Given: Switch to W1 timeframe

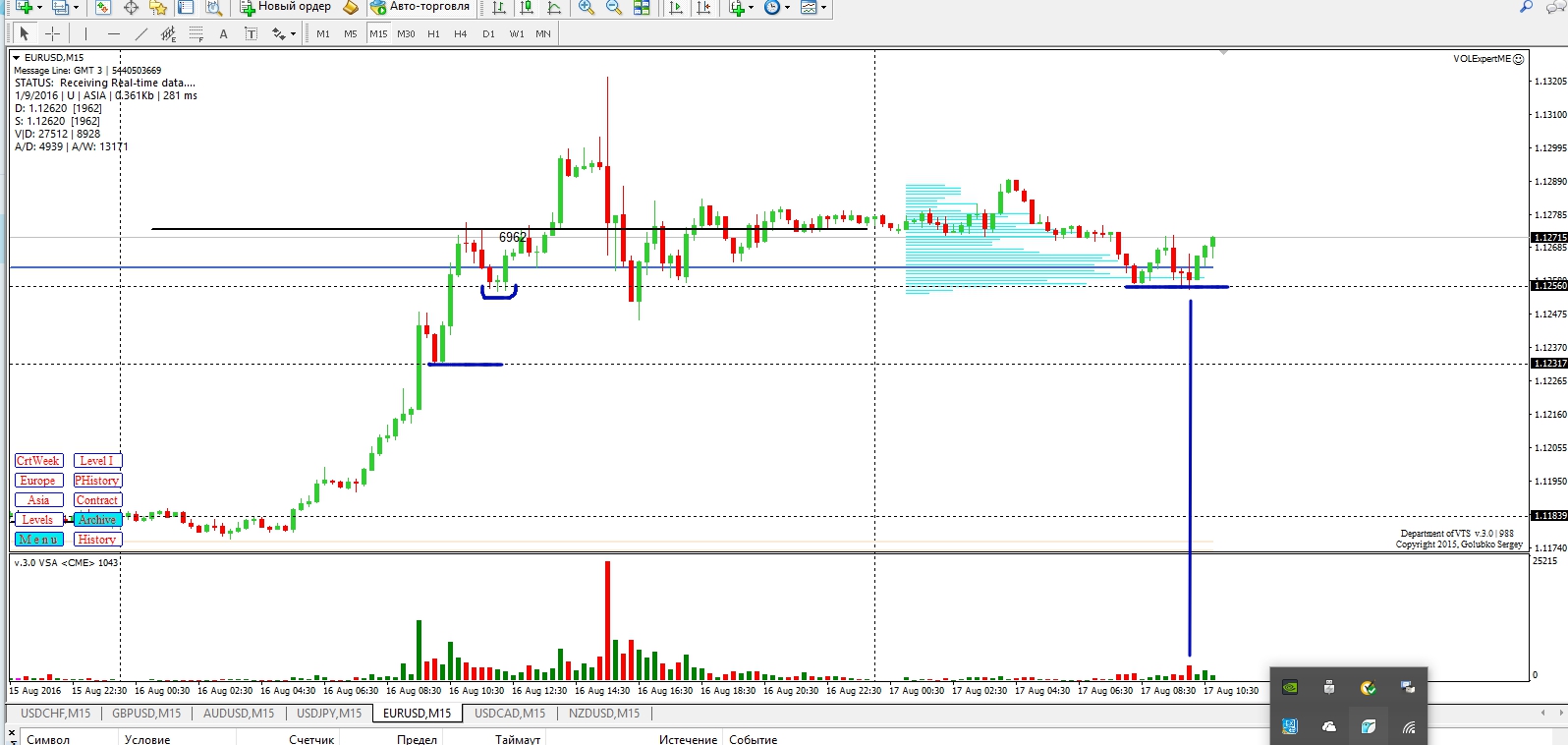Looking at the screenshot, I should (517, 33).
